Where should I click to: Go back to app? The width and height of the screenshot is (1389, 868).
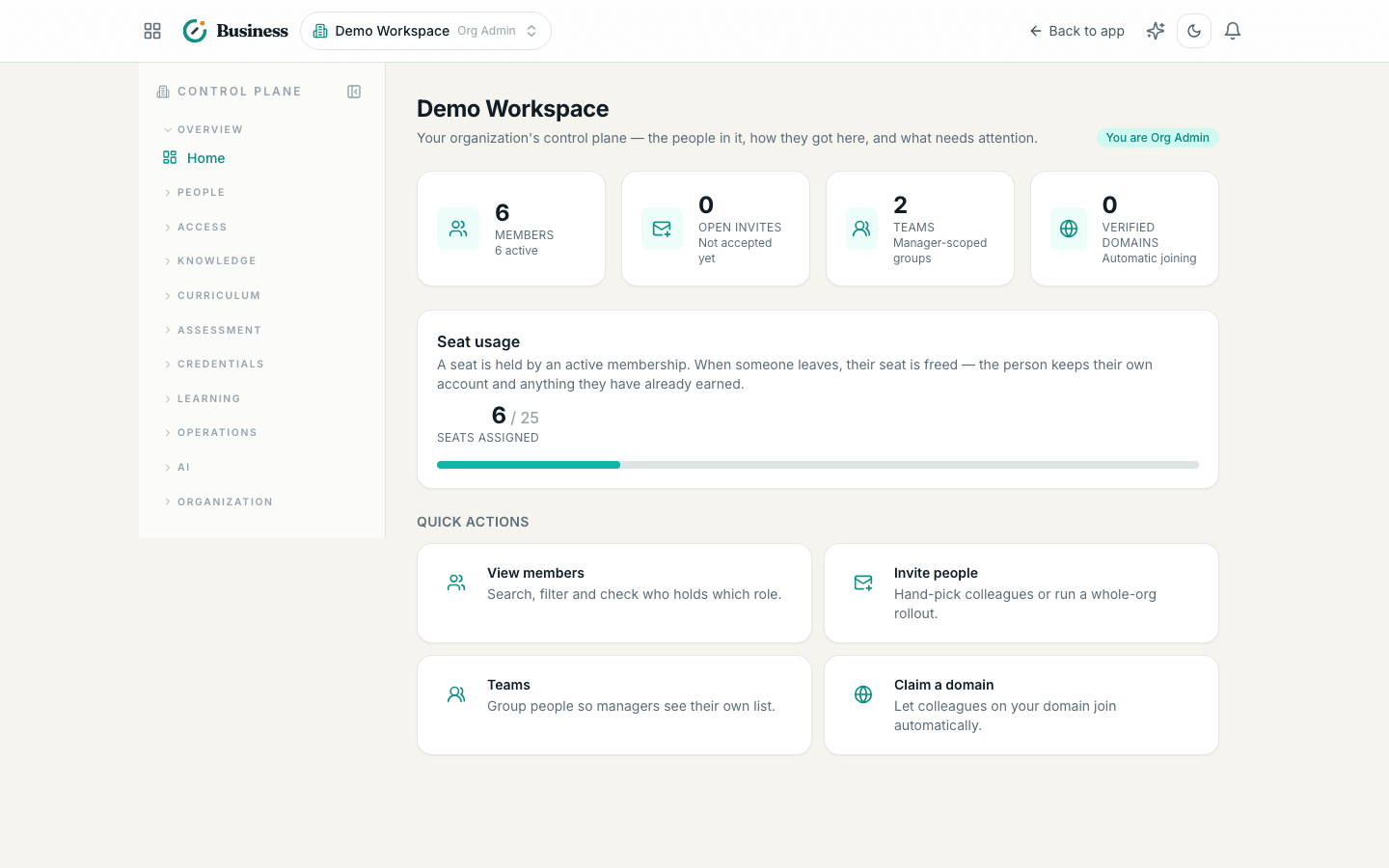pyautogui.click(x=1076, y=31)
